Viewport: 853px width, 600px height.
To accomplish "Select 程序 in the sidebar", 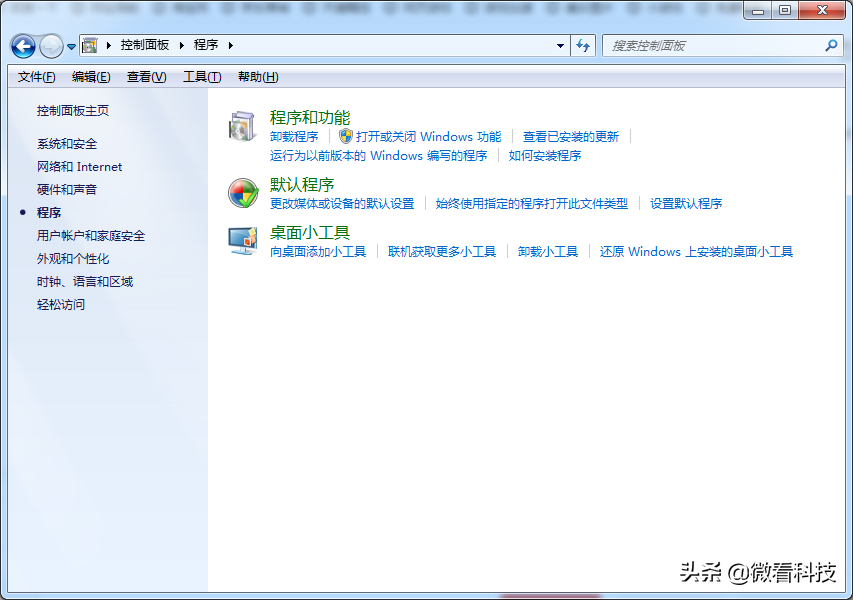I will click(x=49, y=212).
